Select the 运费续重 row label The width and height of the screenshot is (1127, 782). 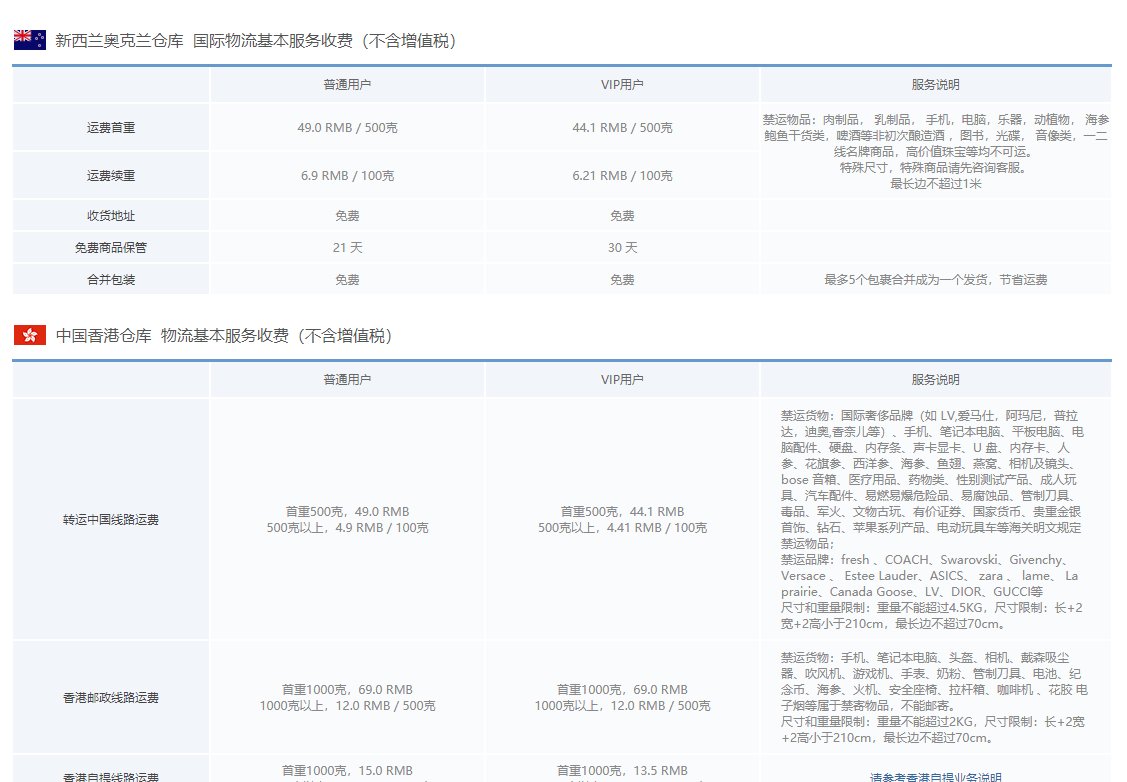109,175
